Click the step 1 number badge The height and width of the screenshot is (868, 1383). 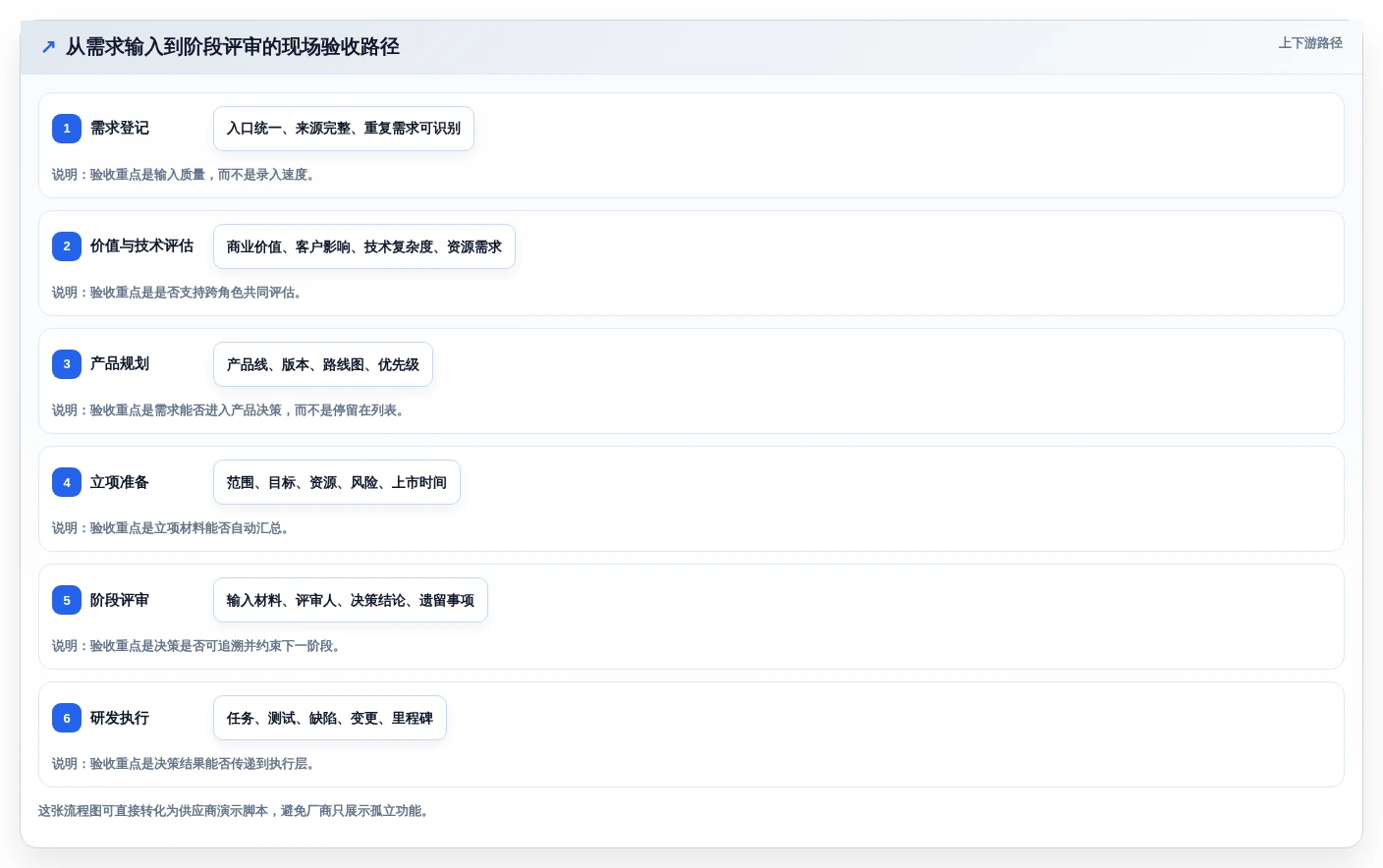pos(67,128)
